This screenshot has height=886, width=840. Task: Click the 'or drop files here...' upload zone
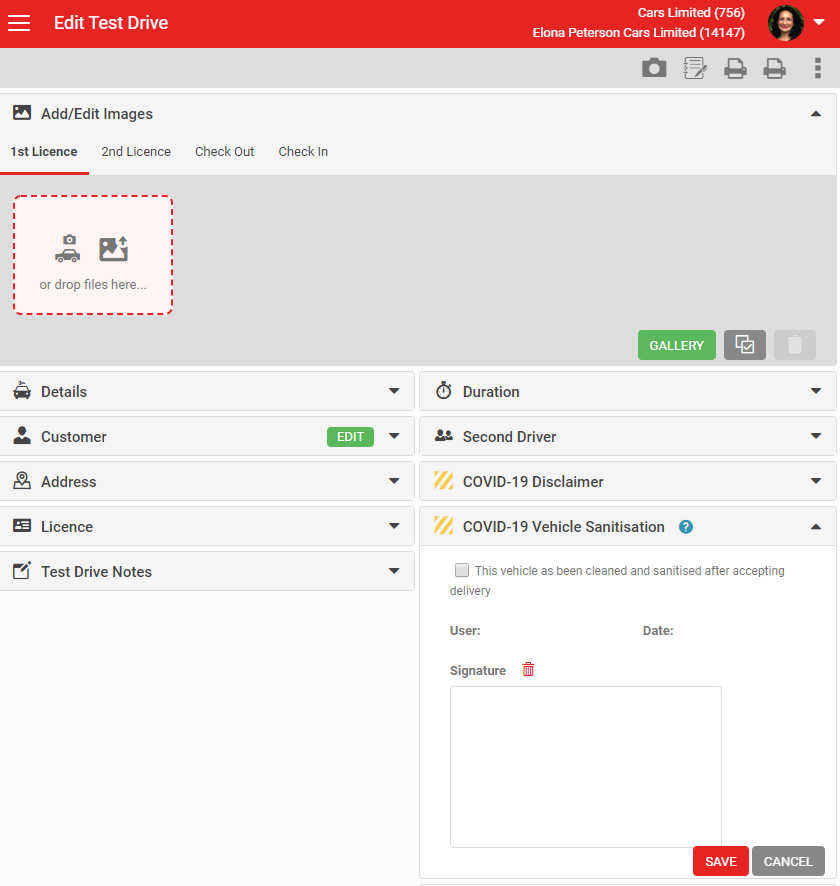(x=93, y=255)
